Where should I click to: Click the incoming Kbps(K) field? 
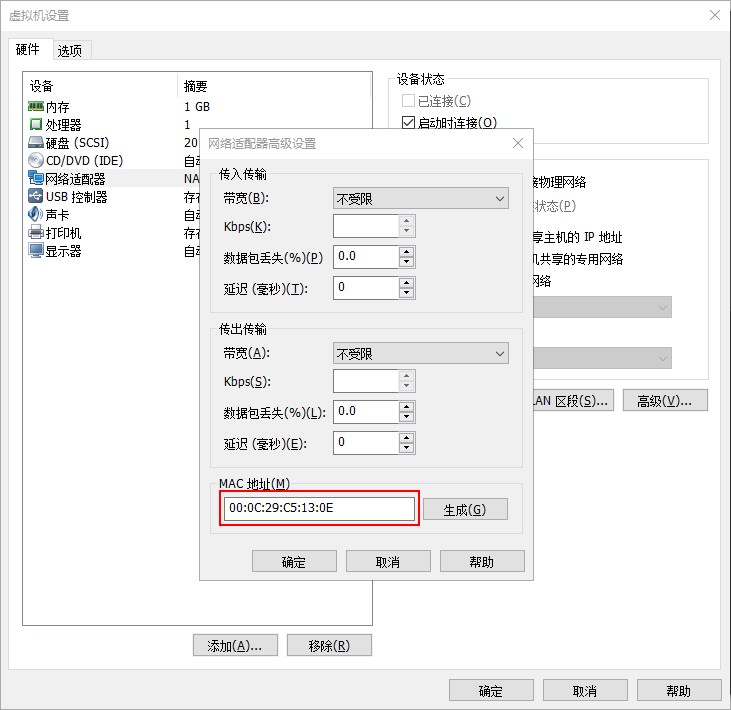(366, 226)
